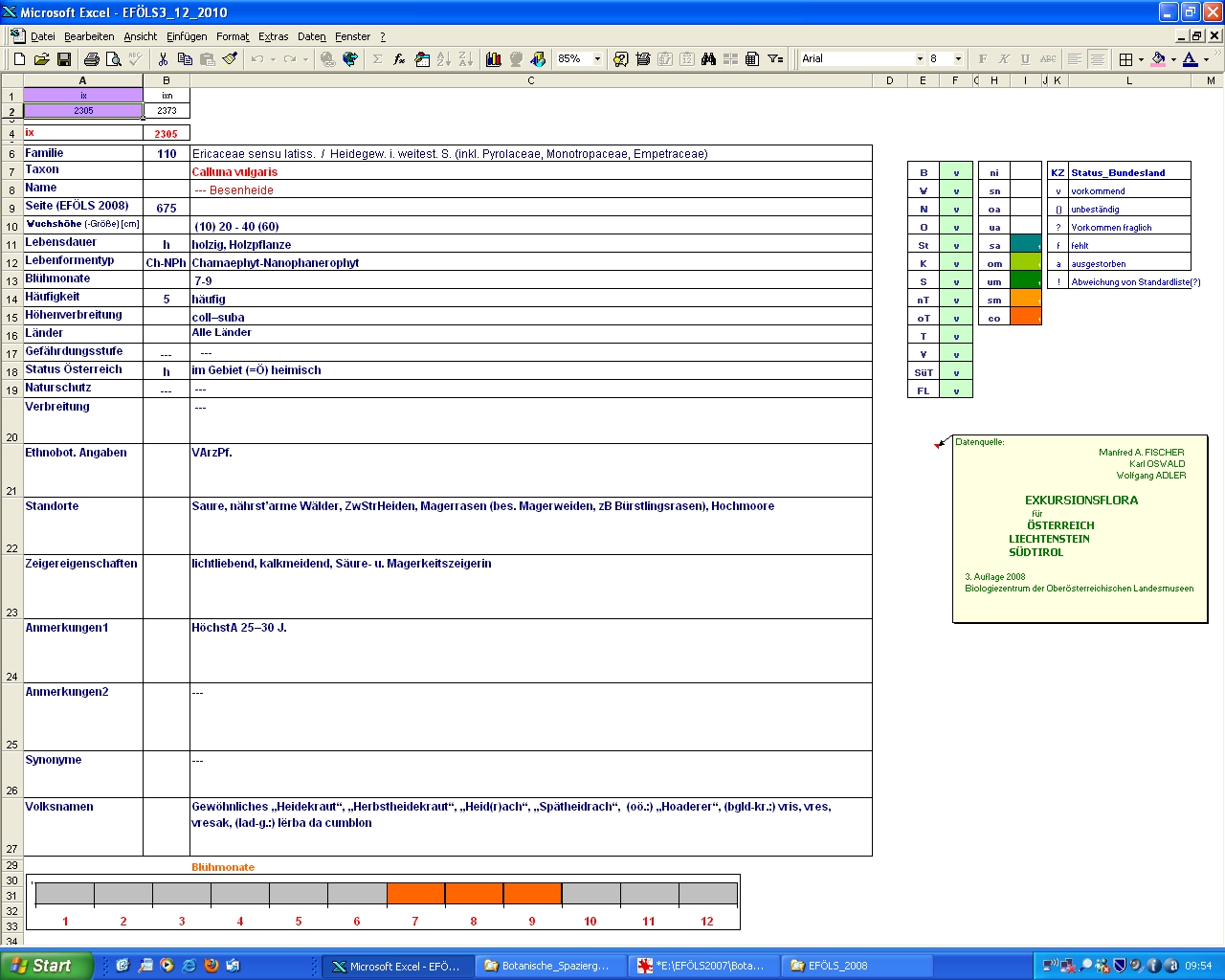Viewport: 1225px width, 980px height.
Task: Open the Bearbeiten menu
Action: tap(89, 36)
